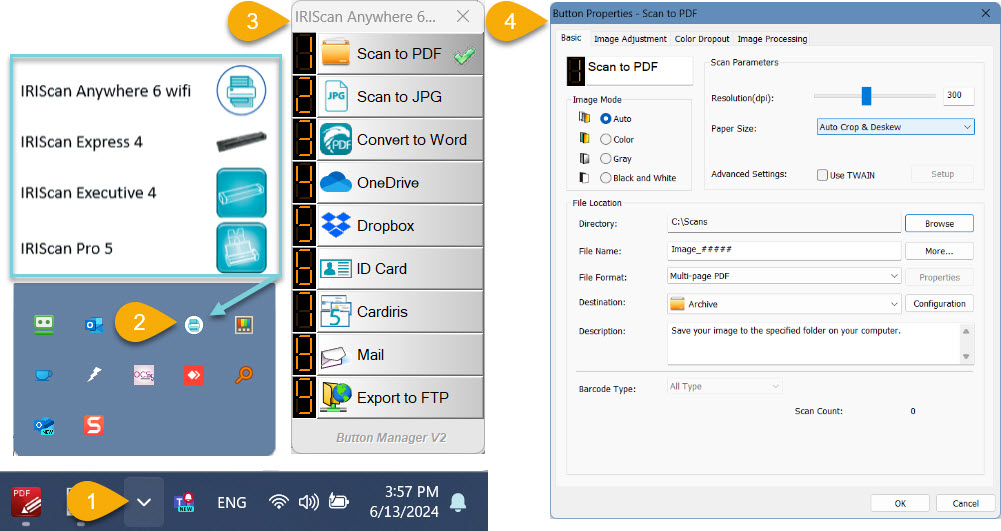Select Color image mode
Screen dimensions: 1001x531
click(x=606, y=139)
